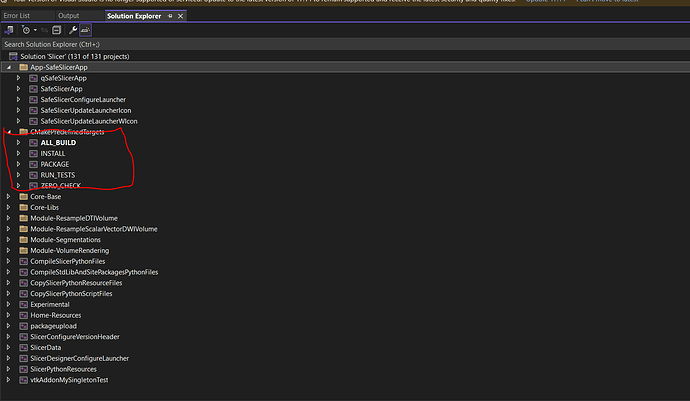The width and height of the screenshot is (690, 401).
Task: Toggle Preview Selected Items button
Action: tap(85, 30)
